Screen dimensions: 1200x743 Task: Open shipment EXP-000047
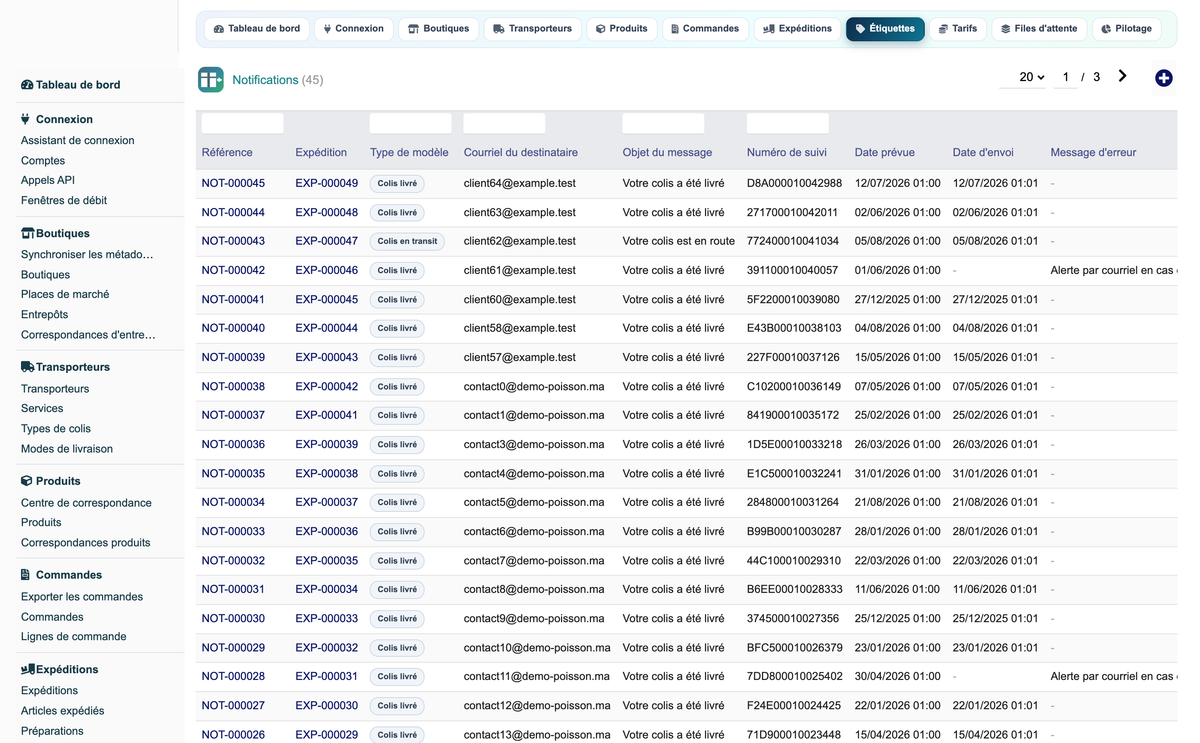[326, 241]
